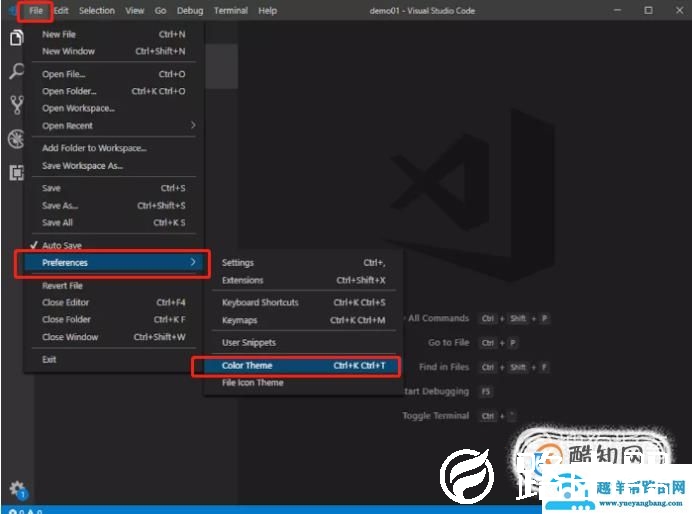Open the View menu
692x514 pixels.
134,11
